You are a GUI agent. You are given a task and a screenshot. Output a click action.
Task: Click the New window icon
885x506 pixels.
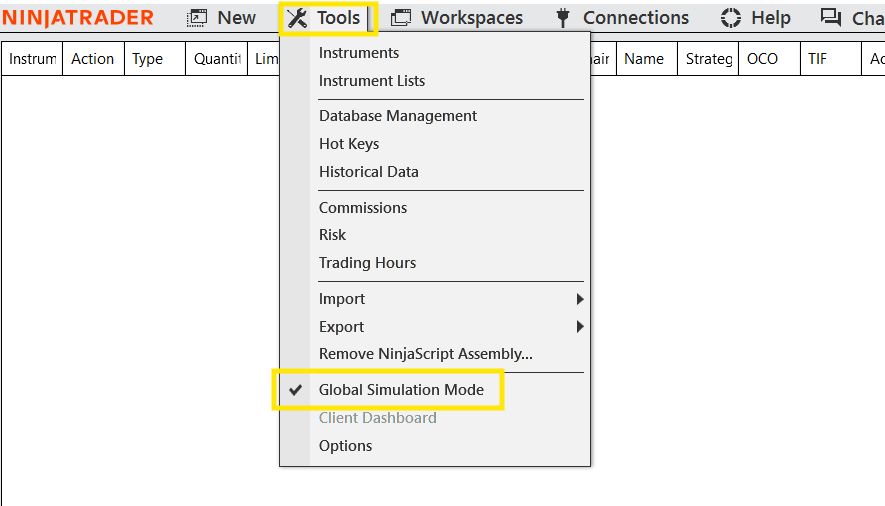pyautogui.click(x=198, y=18)
